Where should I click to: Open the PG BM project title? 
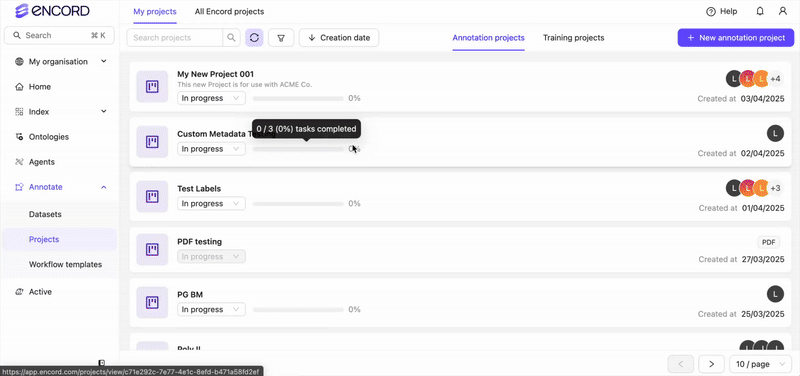pyautogui.click(x=190, y=295)
